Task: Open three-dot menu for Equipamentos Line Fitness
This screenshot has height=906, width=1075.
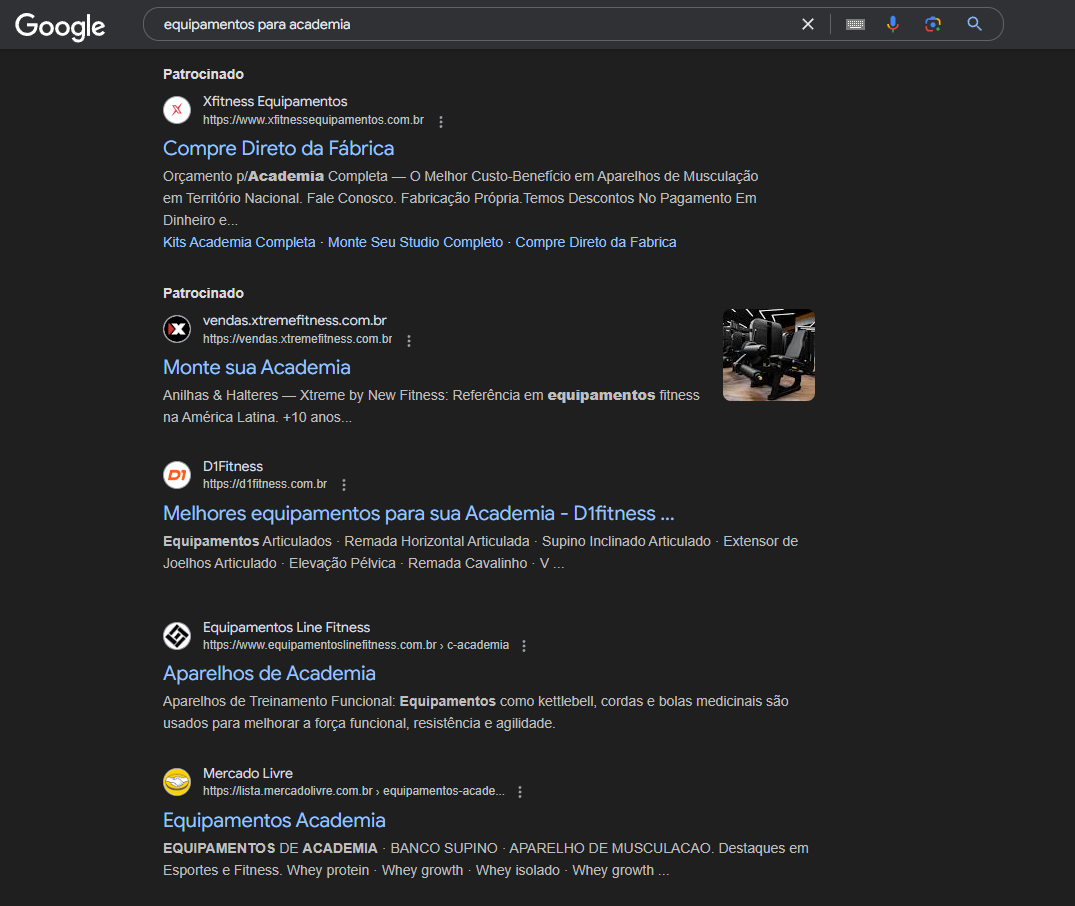Action: [x=524, y=646]
